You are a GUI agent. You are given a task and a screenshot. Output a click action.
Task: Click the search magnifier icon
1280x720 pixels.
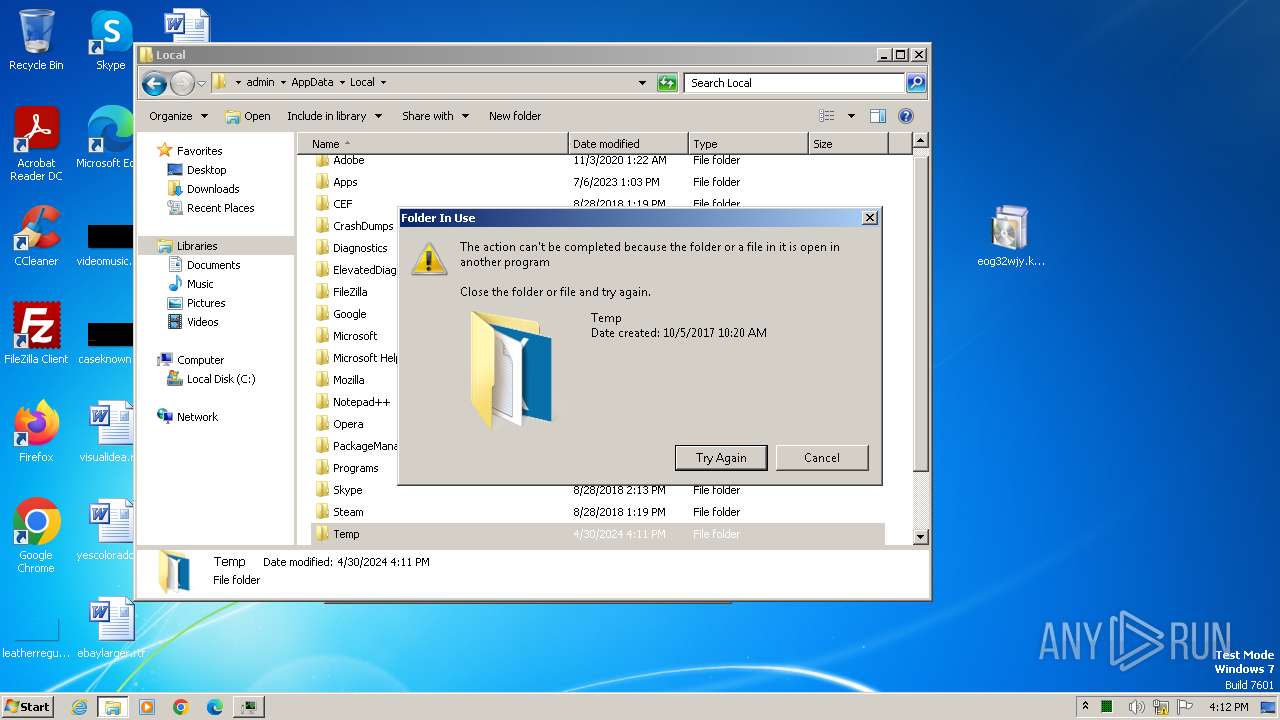pos(915,83)
